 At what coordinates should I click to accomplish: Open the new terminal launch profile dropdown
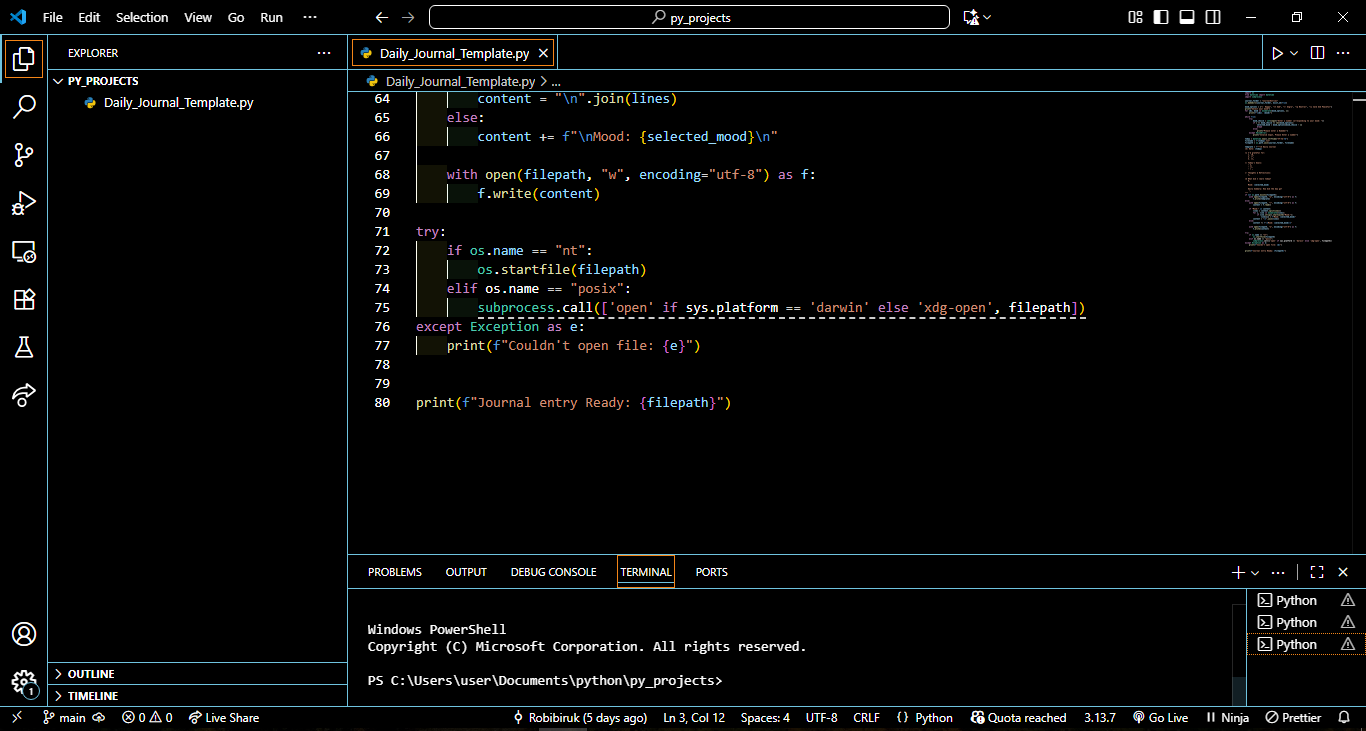[x=1255, y=573]
